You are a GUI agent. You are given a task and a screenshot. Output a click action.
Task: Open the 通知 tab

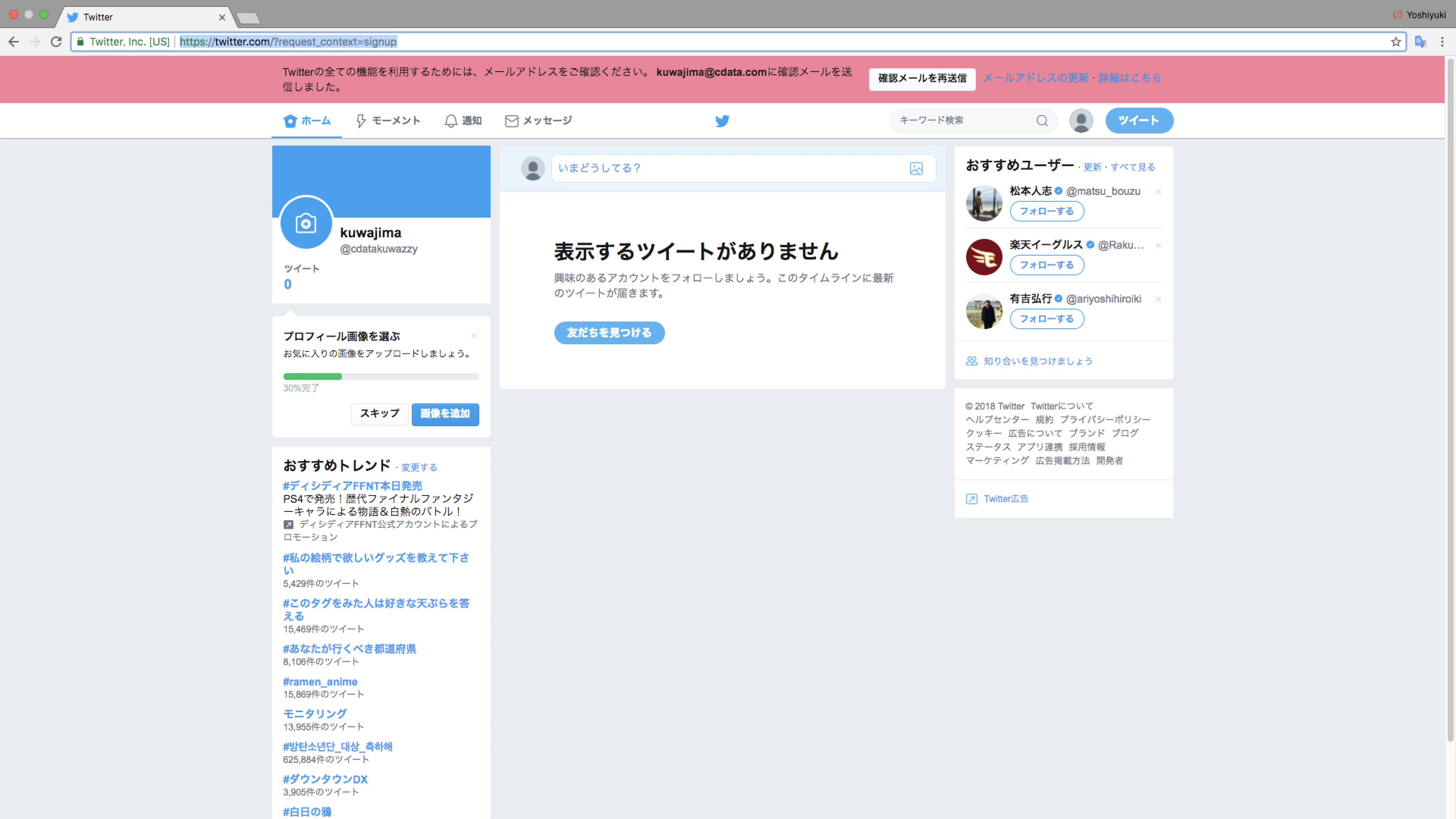tap(463, 121)
